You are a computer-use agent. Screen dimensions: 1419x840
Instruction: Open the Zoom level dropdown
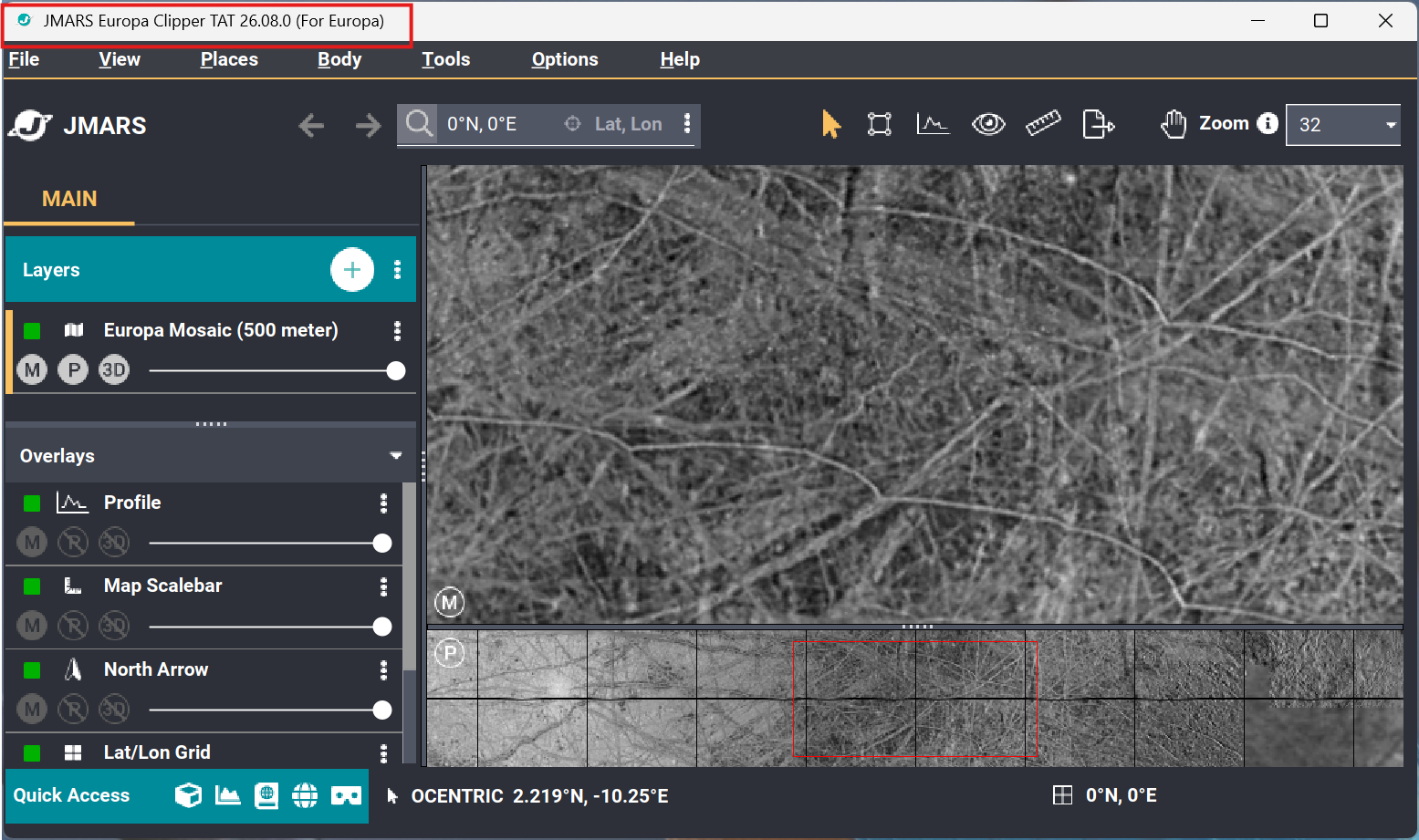pyautogui.click(x=1343, y=125)
